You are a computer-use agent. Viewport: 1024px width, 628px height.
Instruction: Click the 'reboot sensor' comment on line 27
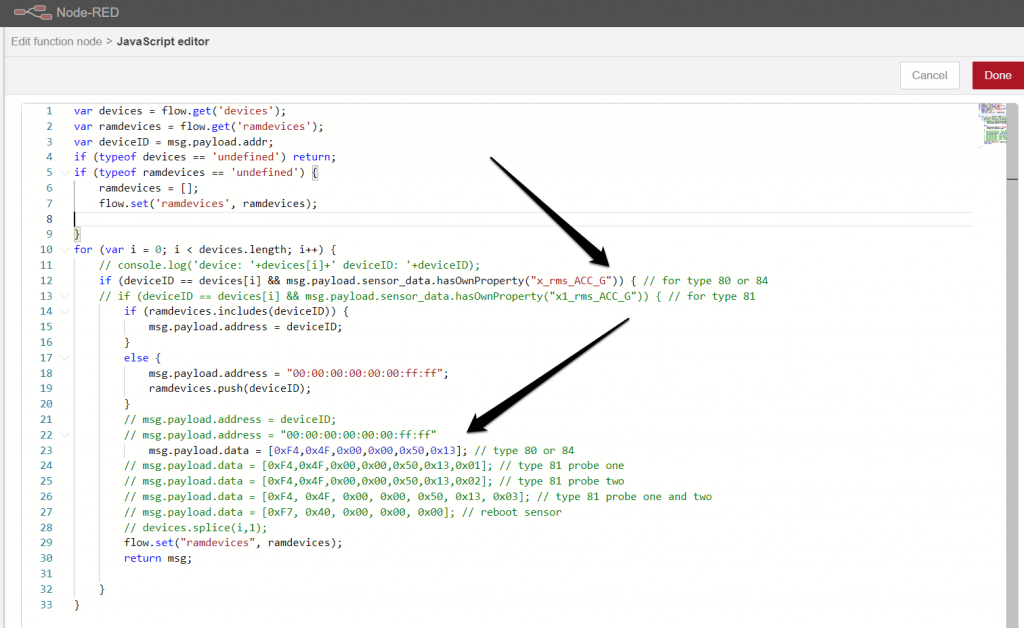coord(511,512)
